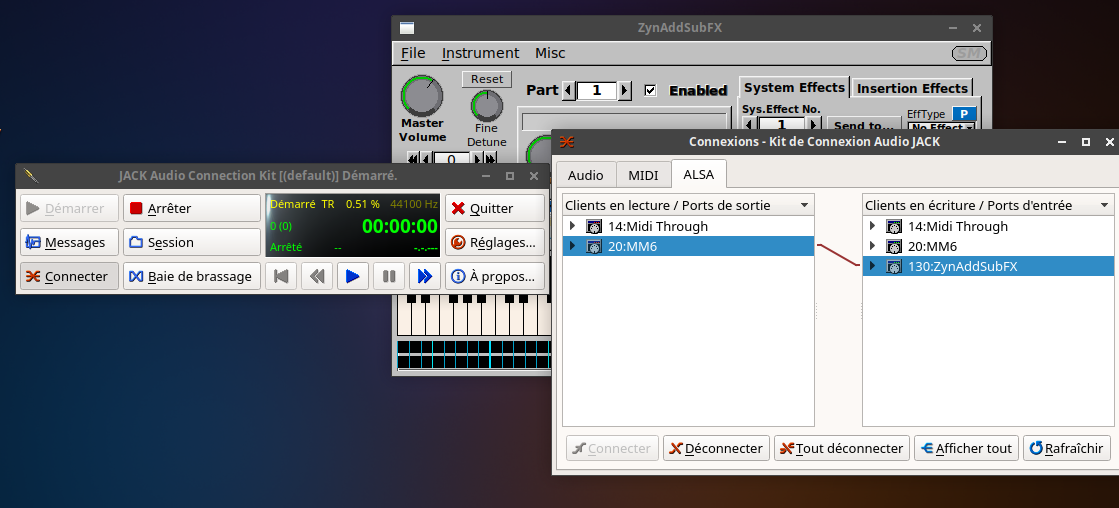Click the 0.51 % DSP load readout
1119x508 pixels.
click(363, 204)
